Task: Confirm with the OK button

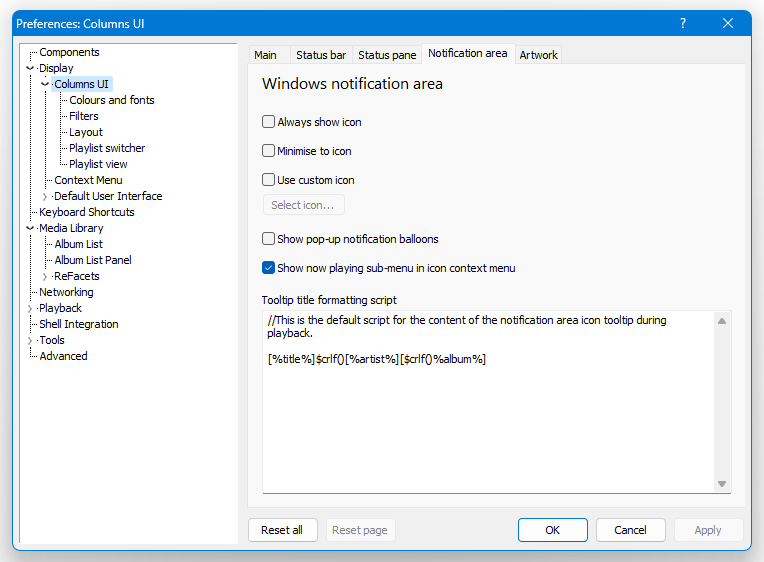Action: (553, 530)
